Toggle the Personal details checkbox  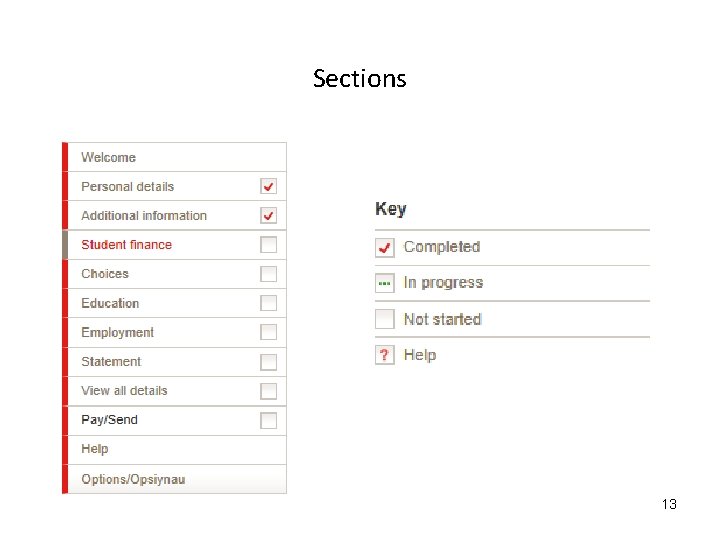pos(268,186)
